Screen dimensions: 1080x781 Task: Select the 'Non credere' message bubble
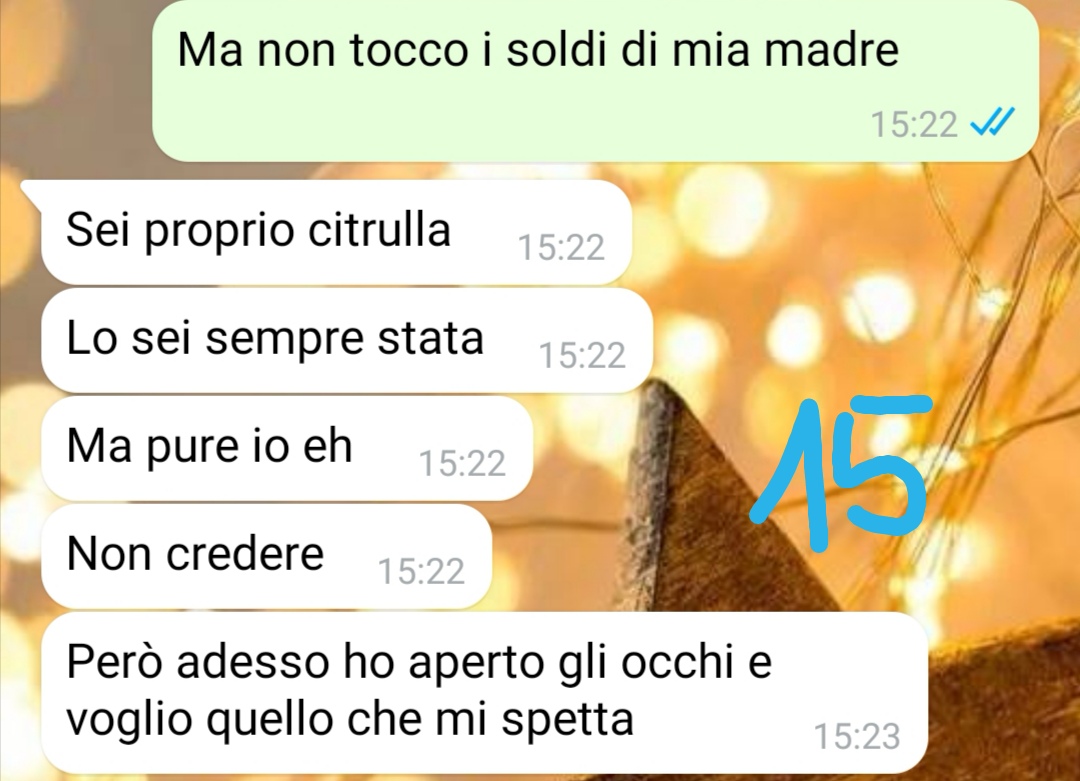[266, 556]
